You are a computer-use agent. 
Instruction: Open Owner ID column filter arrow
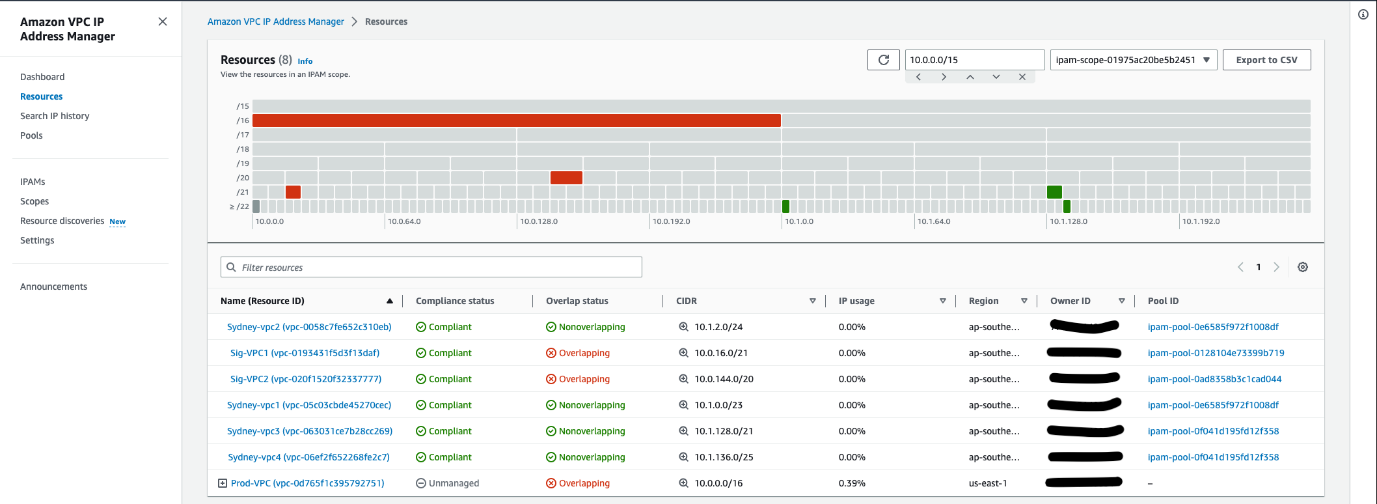(1122, 301)
